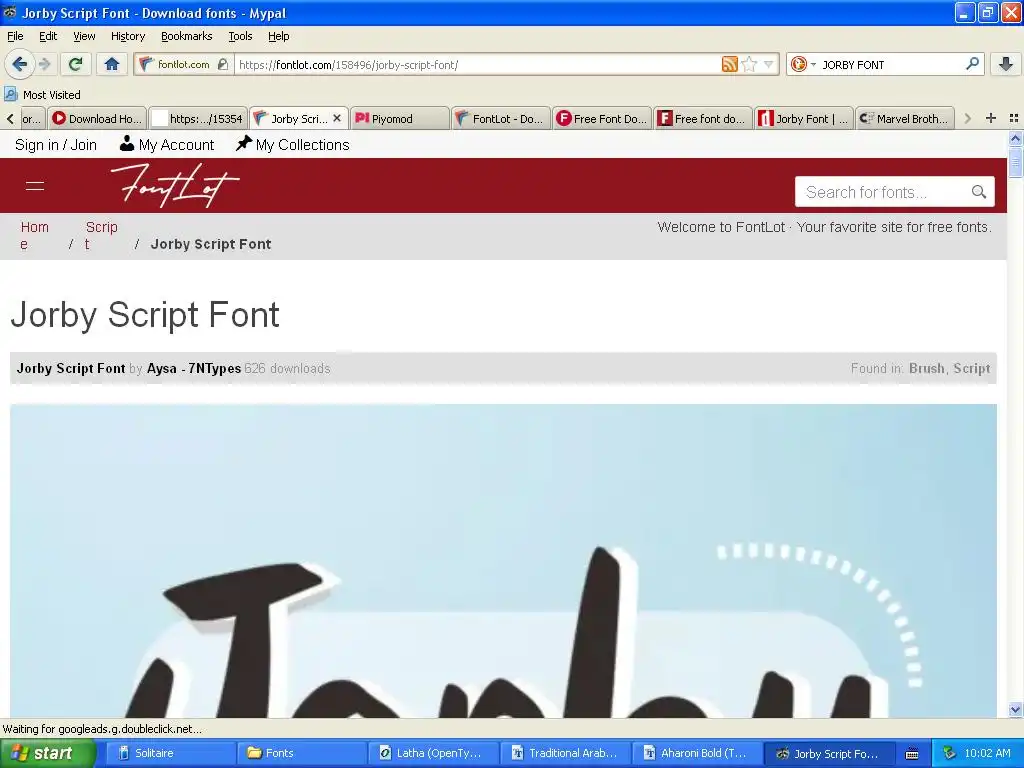Click the magnifier in browser search box

[972, 64]
